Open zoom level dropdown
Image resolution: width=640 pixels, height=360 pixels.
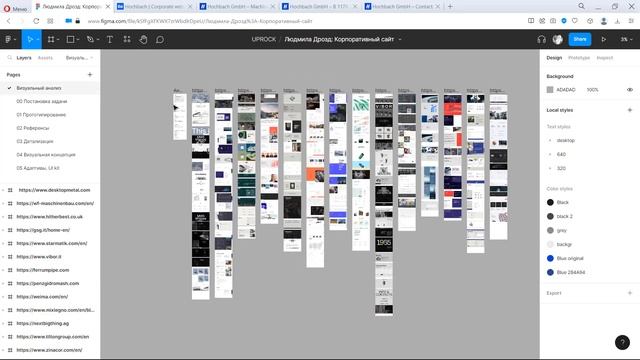(626, 40)
